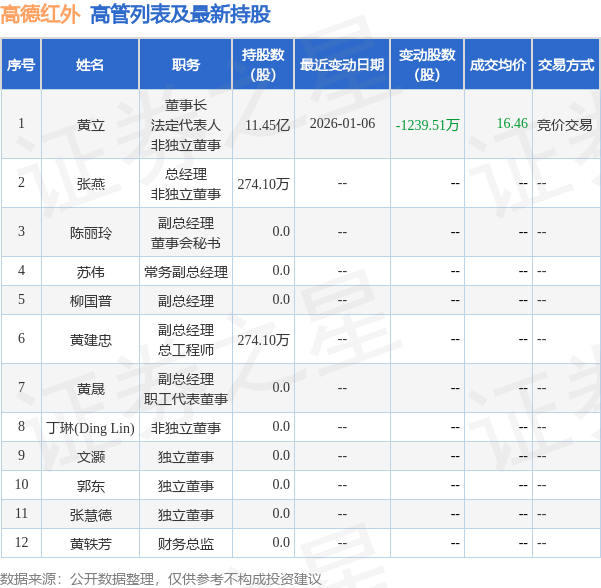Click the 16.46 average price value

[x=512, y=123]
